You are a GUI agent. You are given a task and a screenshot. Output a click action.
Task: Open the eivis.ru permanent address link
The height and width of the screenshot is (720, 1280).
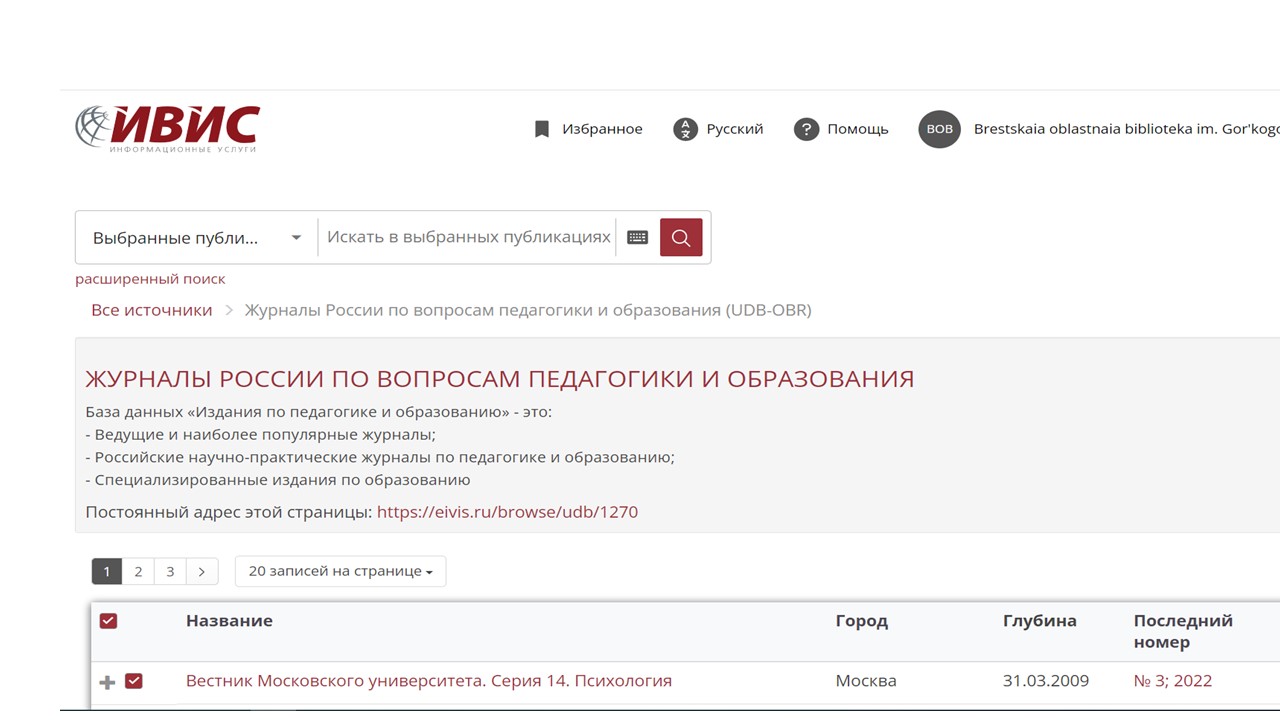pos(507,512)
